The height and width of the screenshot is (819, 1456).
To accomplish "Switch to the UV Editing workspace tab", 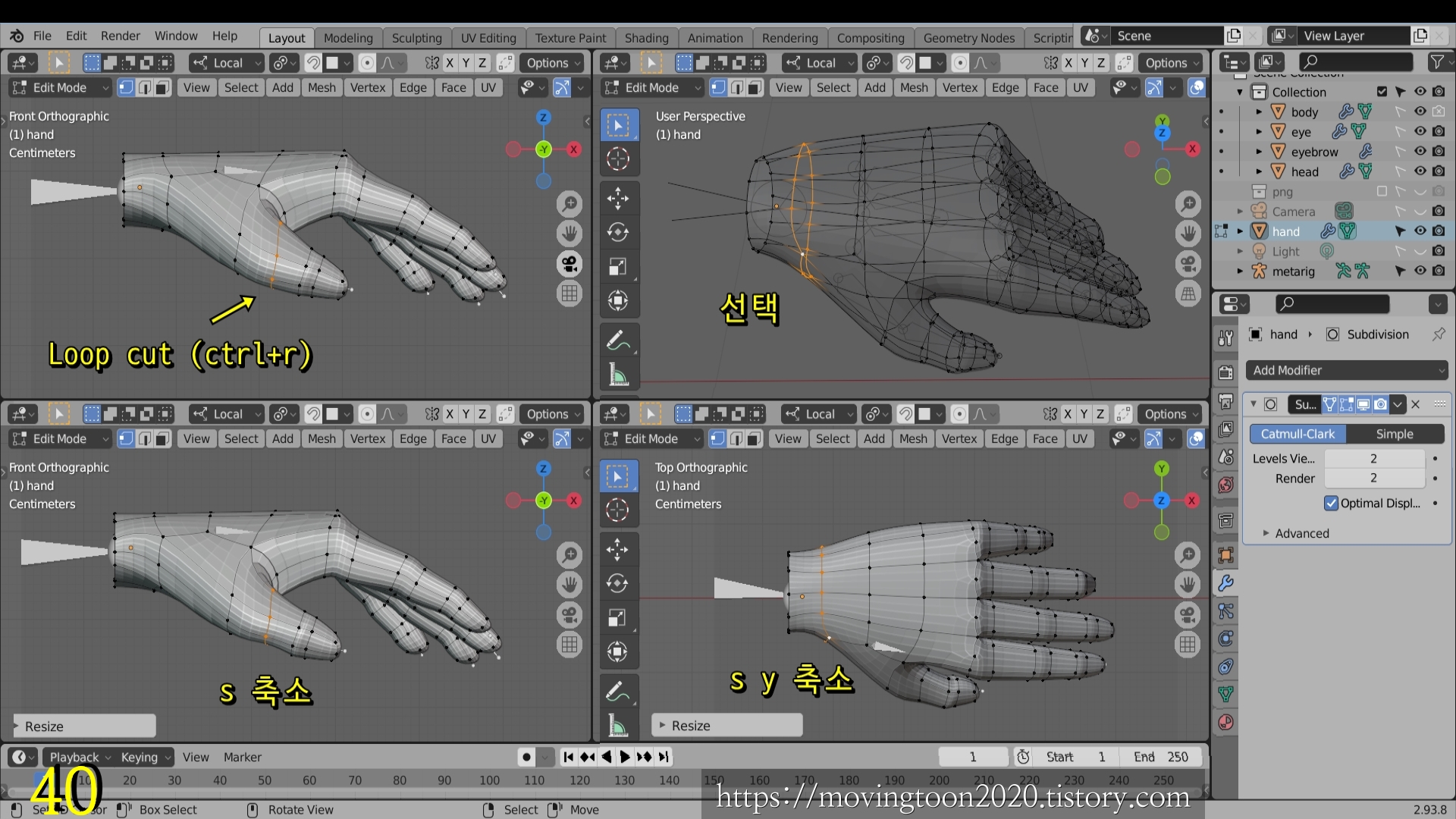I will [488, 38].
